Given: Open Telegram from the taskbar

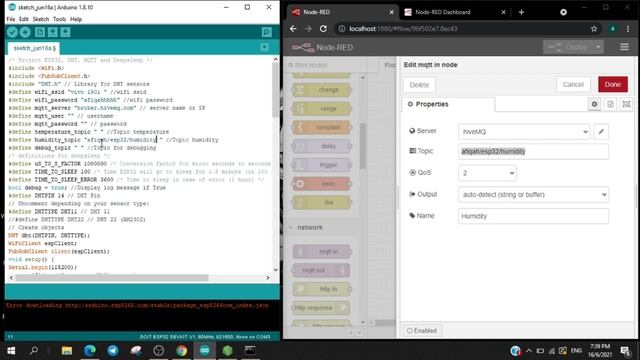Looking at the screenshot, I should point(113,351).
